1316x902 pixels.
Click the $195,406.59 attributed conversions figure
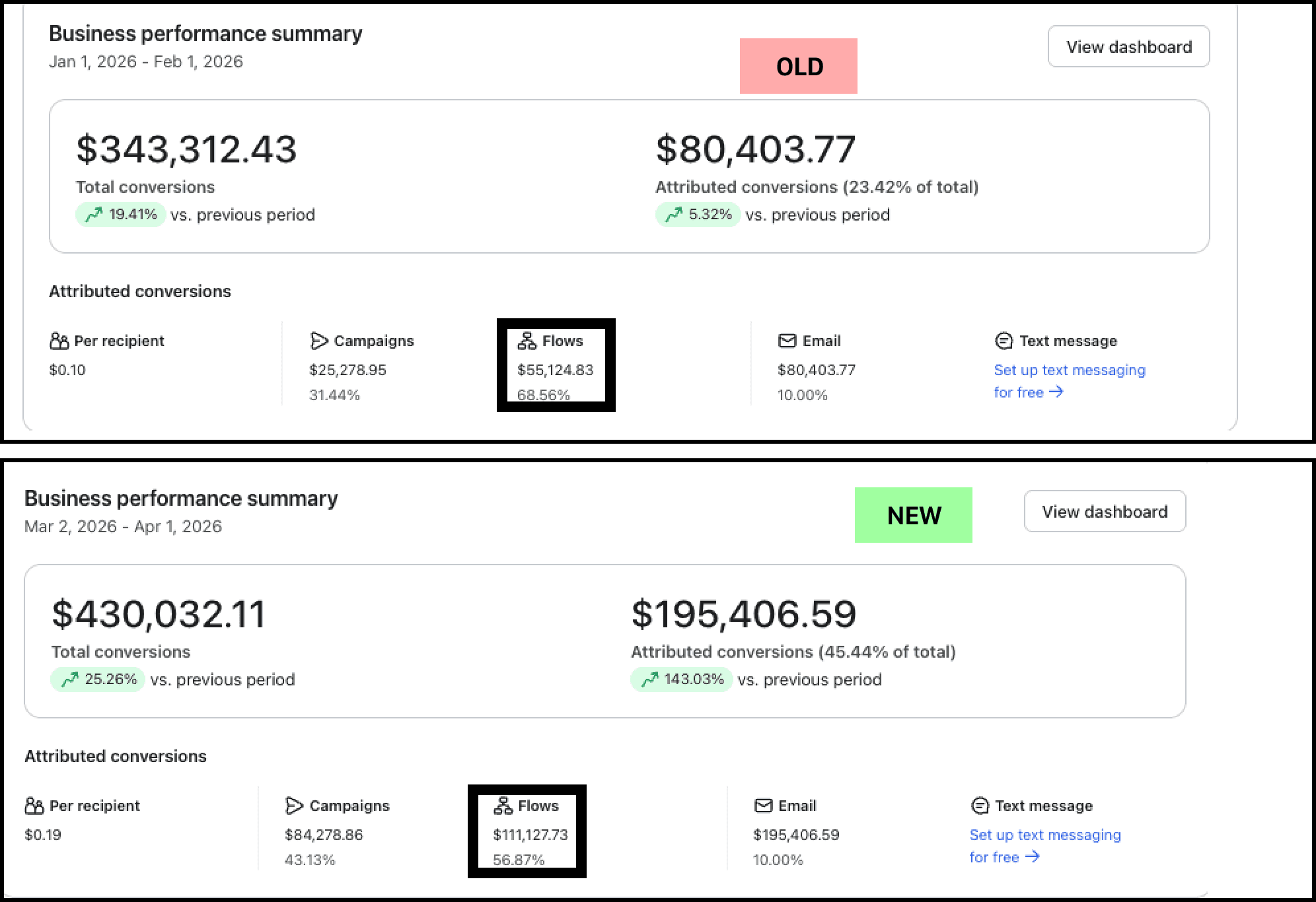(743, 614)
